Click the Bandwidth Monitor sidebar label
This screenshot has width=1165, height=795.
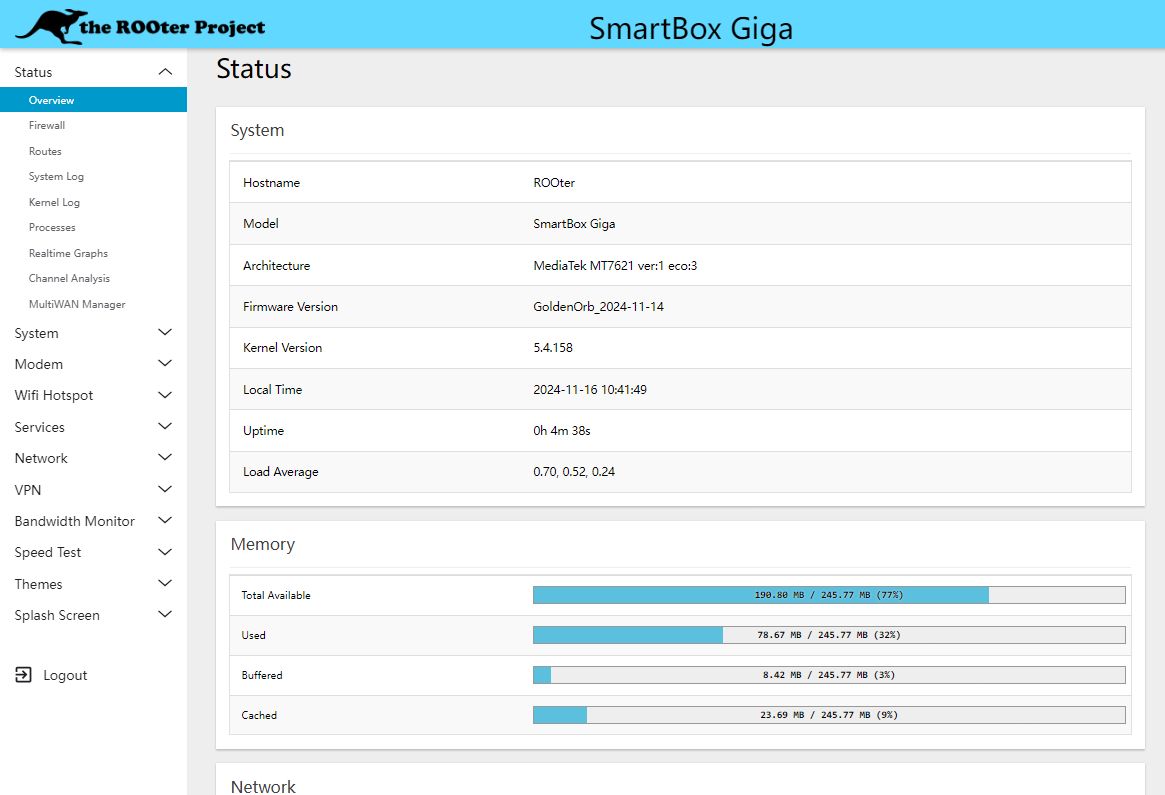(75, 521)
